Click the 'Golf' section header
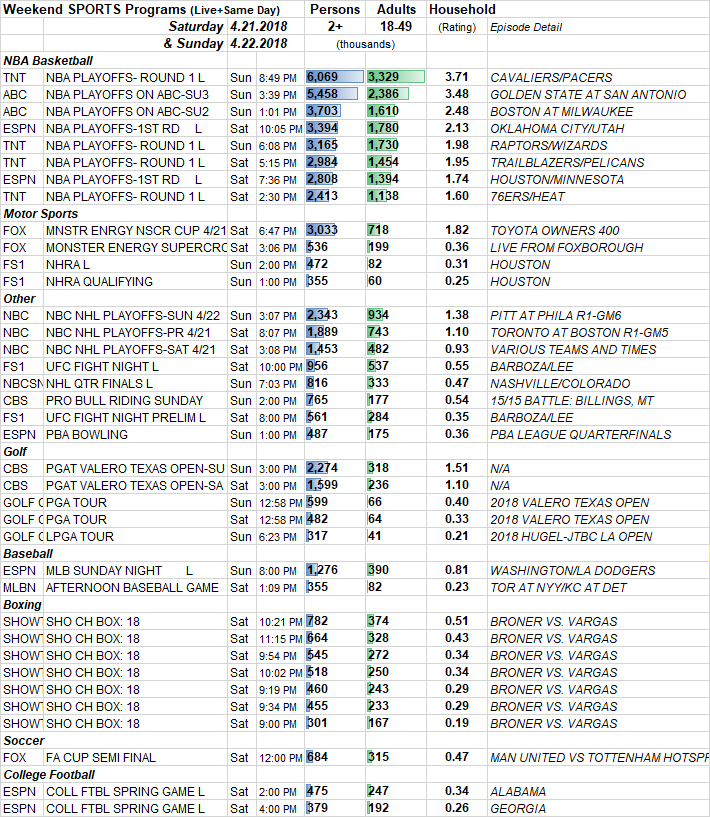710x817 pixels. 15,452
